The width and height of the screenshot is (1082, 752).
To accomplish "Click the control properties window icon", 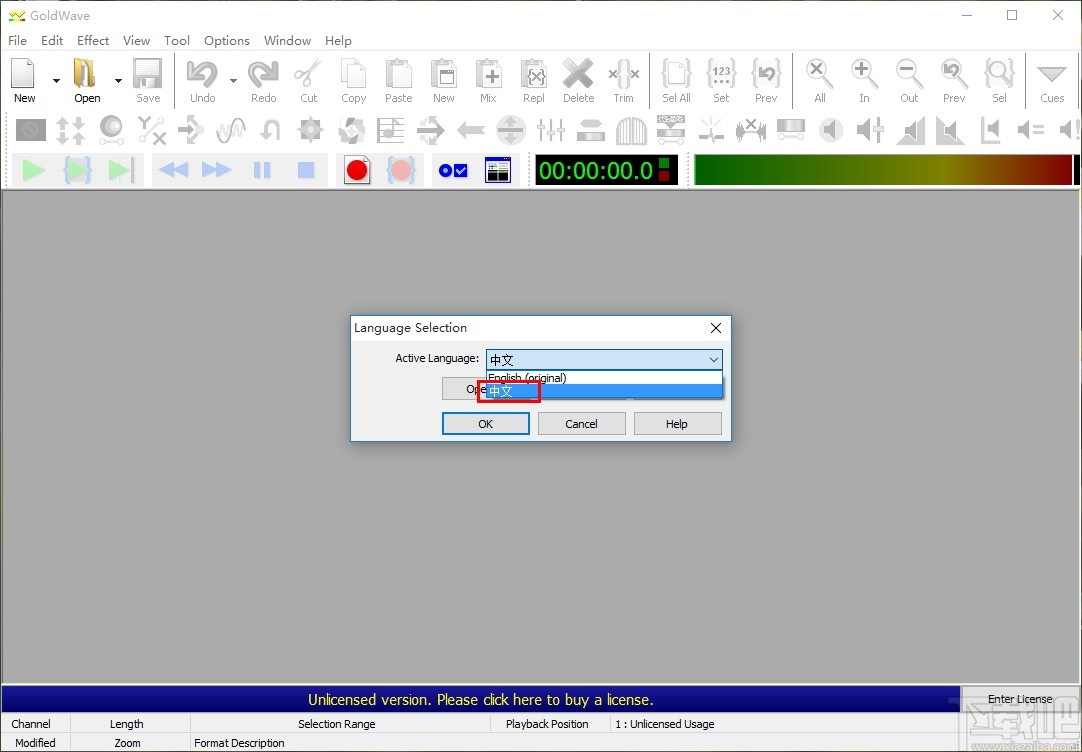I will coord(498,170).
